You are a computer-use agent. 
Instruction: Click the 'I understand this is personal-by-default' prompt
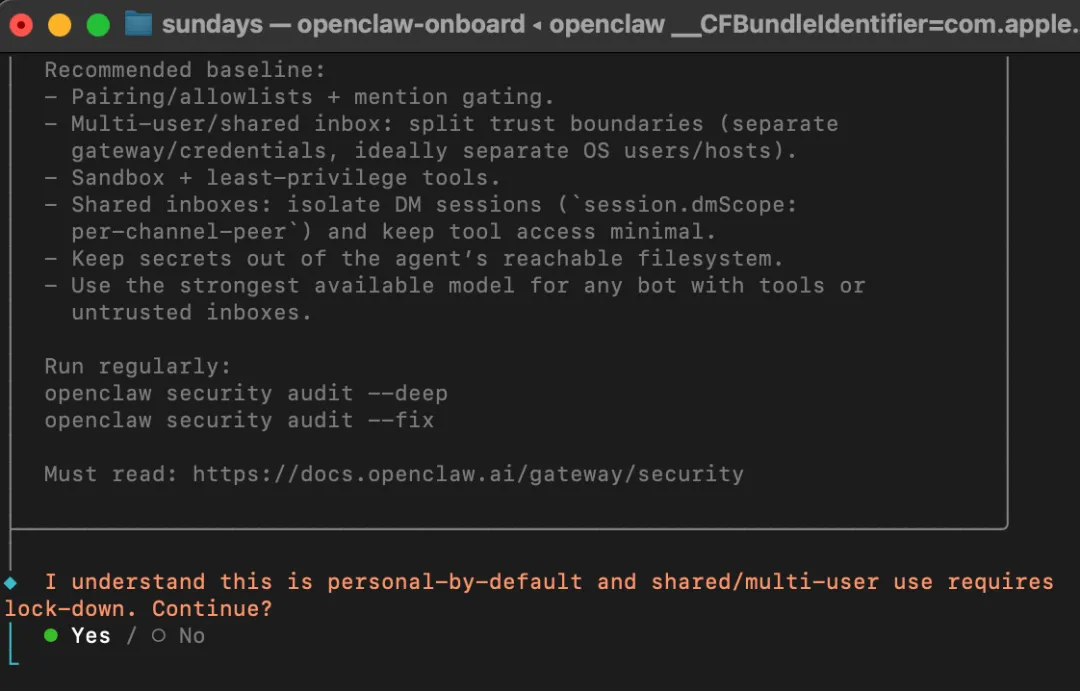(x=313, y=582)
